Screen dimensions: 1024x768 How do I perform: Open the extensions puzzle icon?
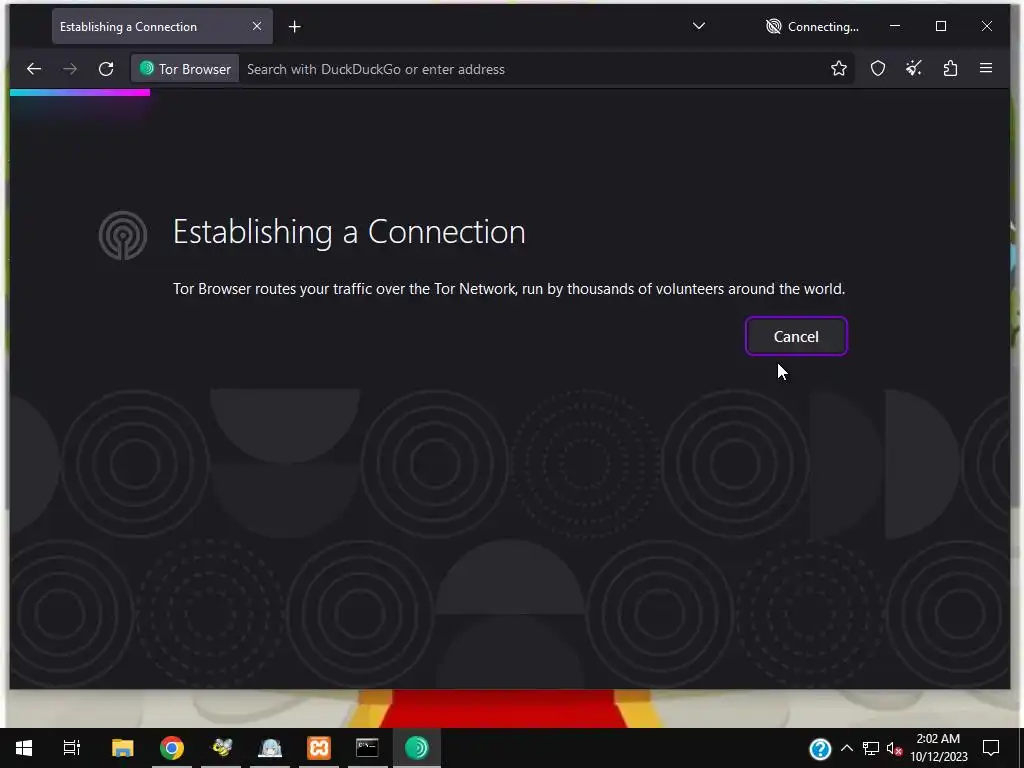[950, 68]
